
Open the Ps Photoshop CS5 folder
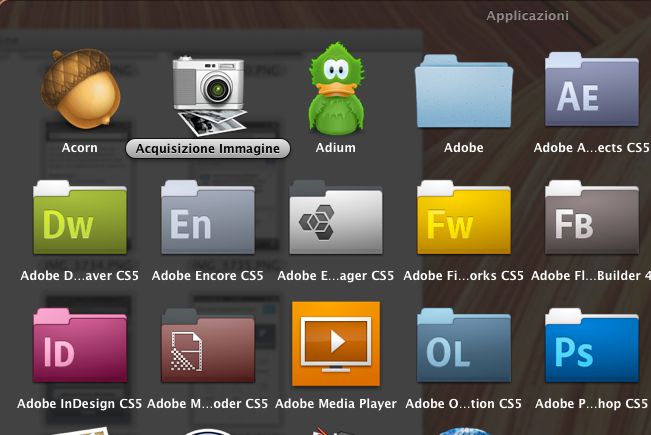pos(592,345)
